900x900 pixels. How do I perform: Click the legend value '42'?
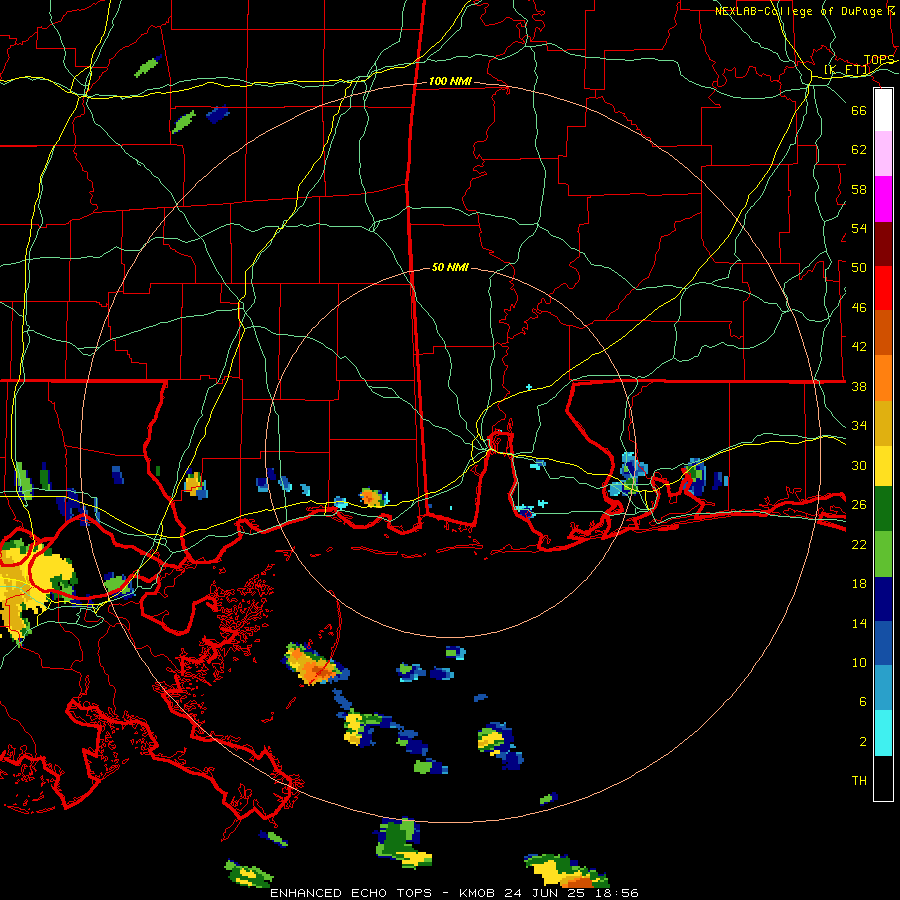pyautogui.click(x=859, y=347)
